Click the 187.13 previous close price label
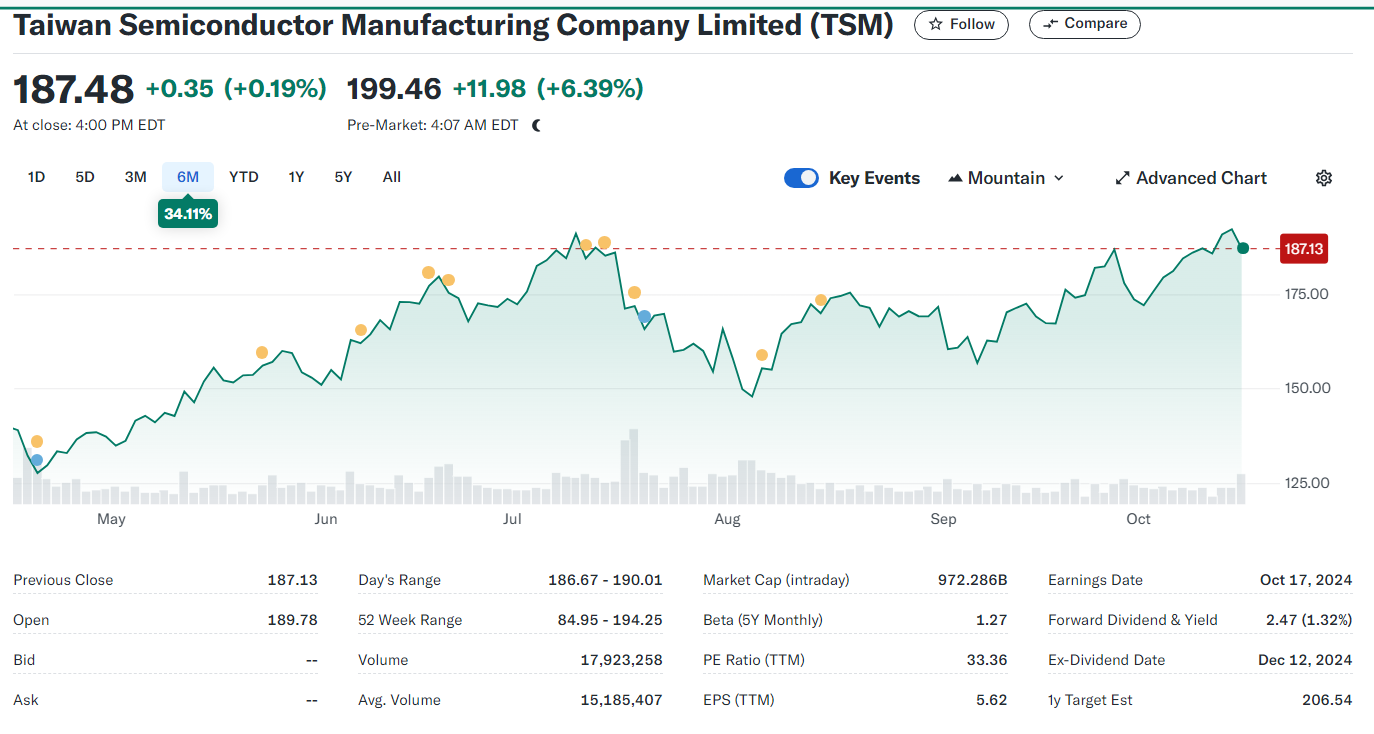This screenshot has width=1374, height=734. point(1304,249)
